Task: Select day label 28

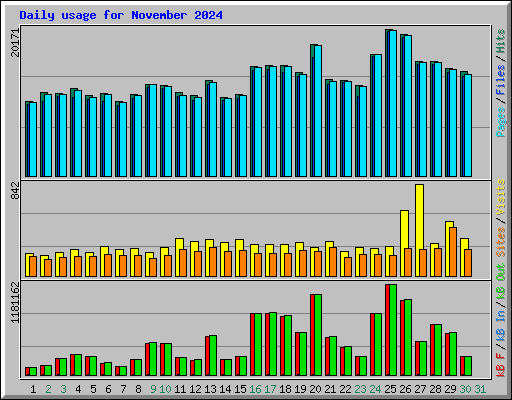Action: point(435,389)
